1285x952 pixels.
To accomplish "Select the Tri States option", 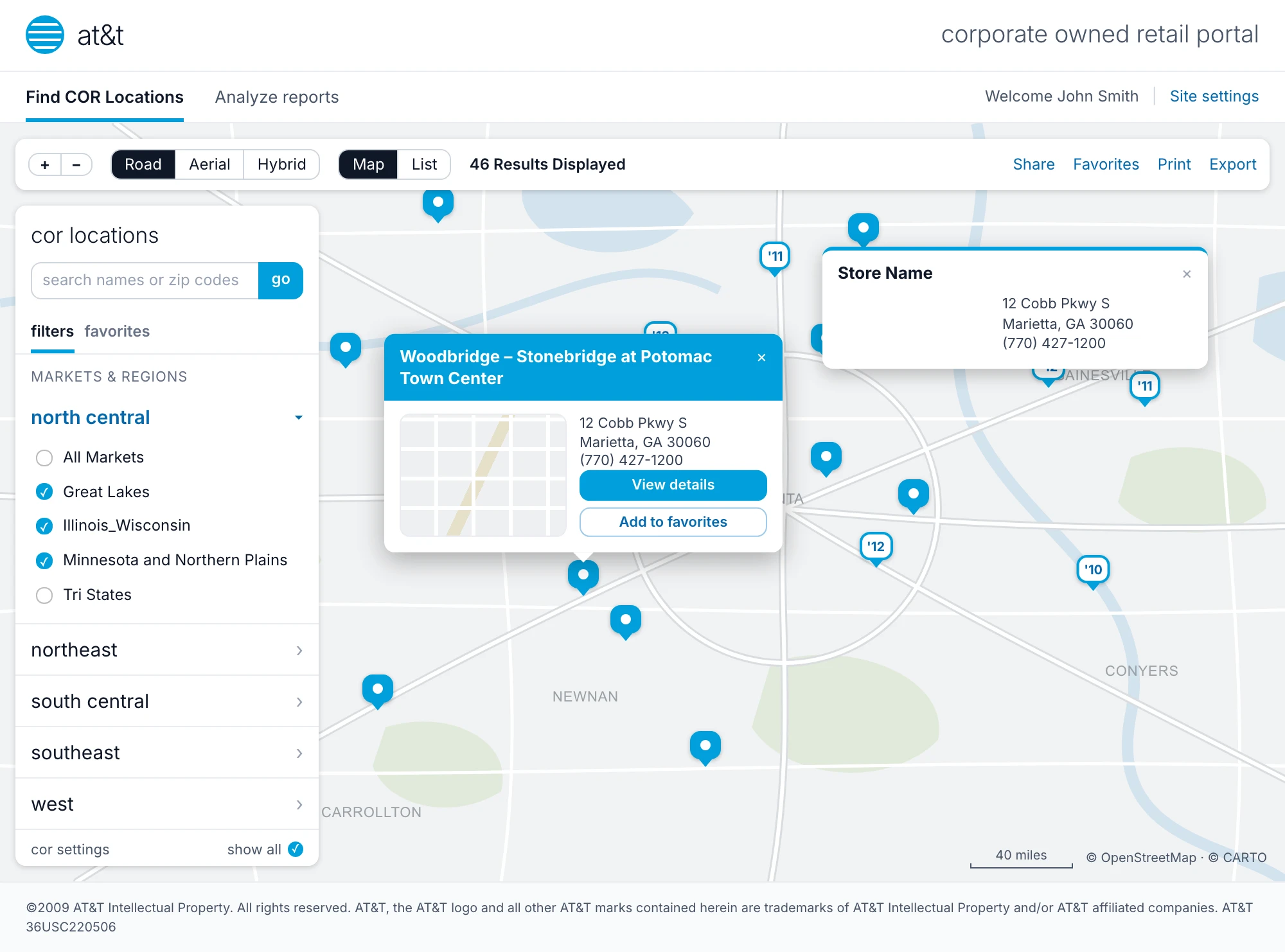I will coord(44,595).
